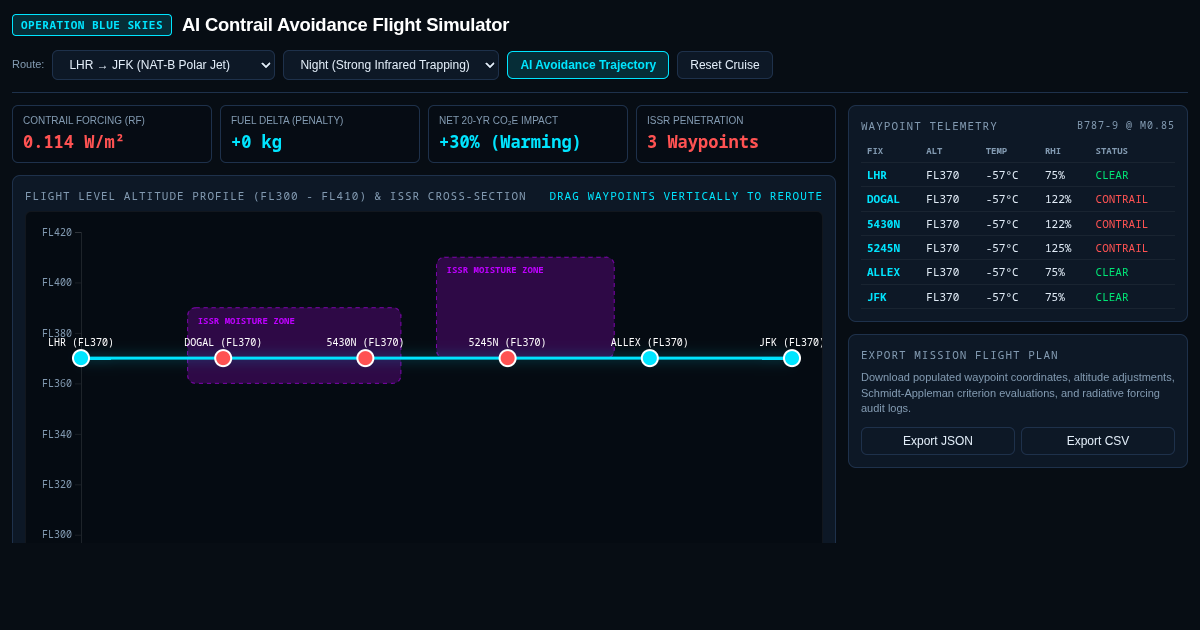Click AI Avoidance Trajectory button
Screen dimensions: 1200x630
(588, 65)
